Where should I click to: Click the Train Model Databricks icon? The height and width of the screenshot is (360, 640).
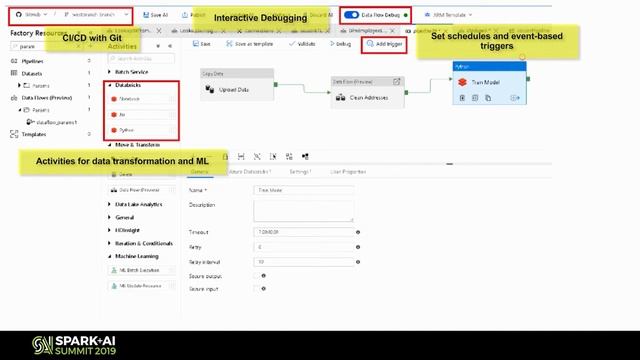[x=462, y=82]
